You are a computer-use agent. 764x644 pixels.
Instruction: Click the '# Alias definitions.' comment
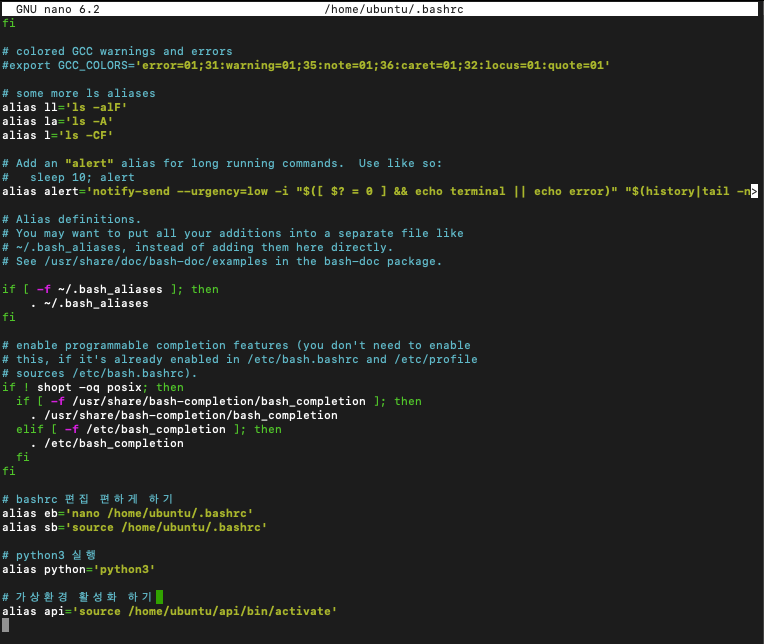72,219
